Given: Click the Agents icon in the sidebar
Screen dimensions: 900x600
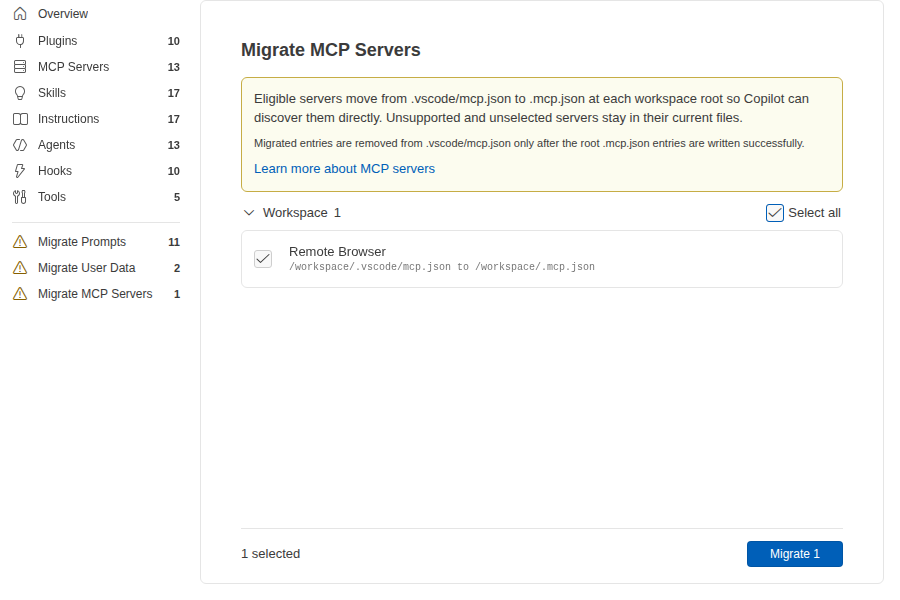Looking at the screenshot, I should 20,145.
